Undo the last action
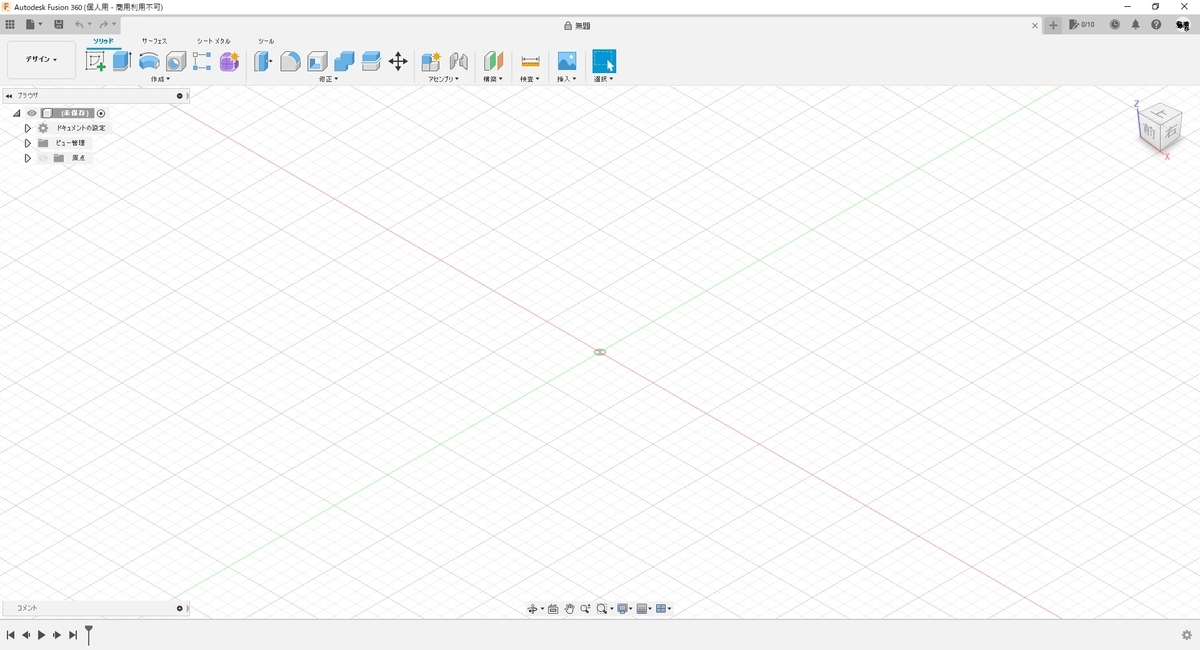Screen dimensions: 1200x650 (80, 24)
